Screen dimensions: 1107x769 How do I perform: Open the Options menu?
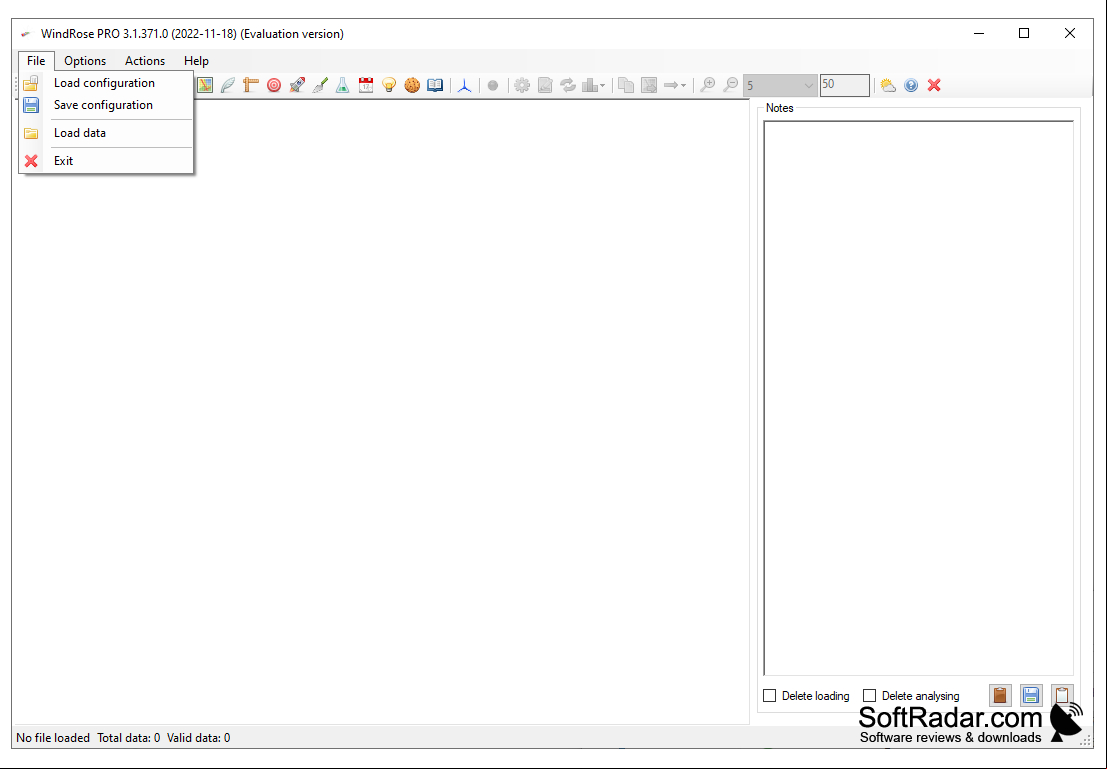click(x=85, y=61)
